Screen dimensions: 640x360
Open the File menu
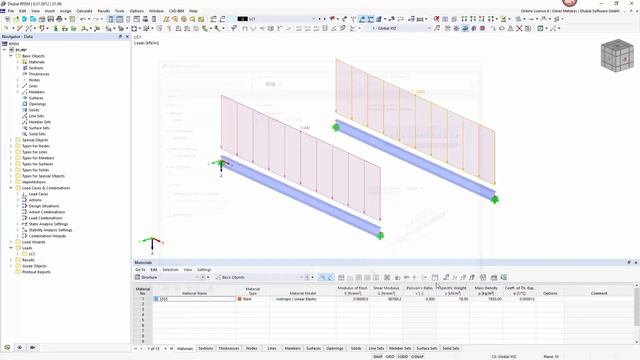tap(11, 11)
